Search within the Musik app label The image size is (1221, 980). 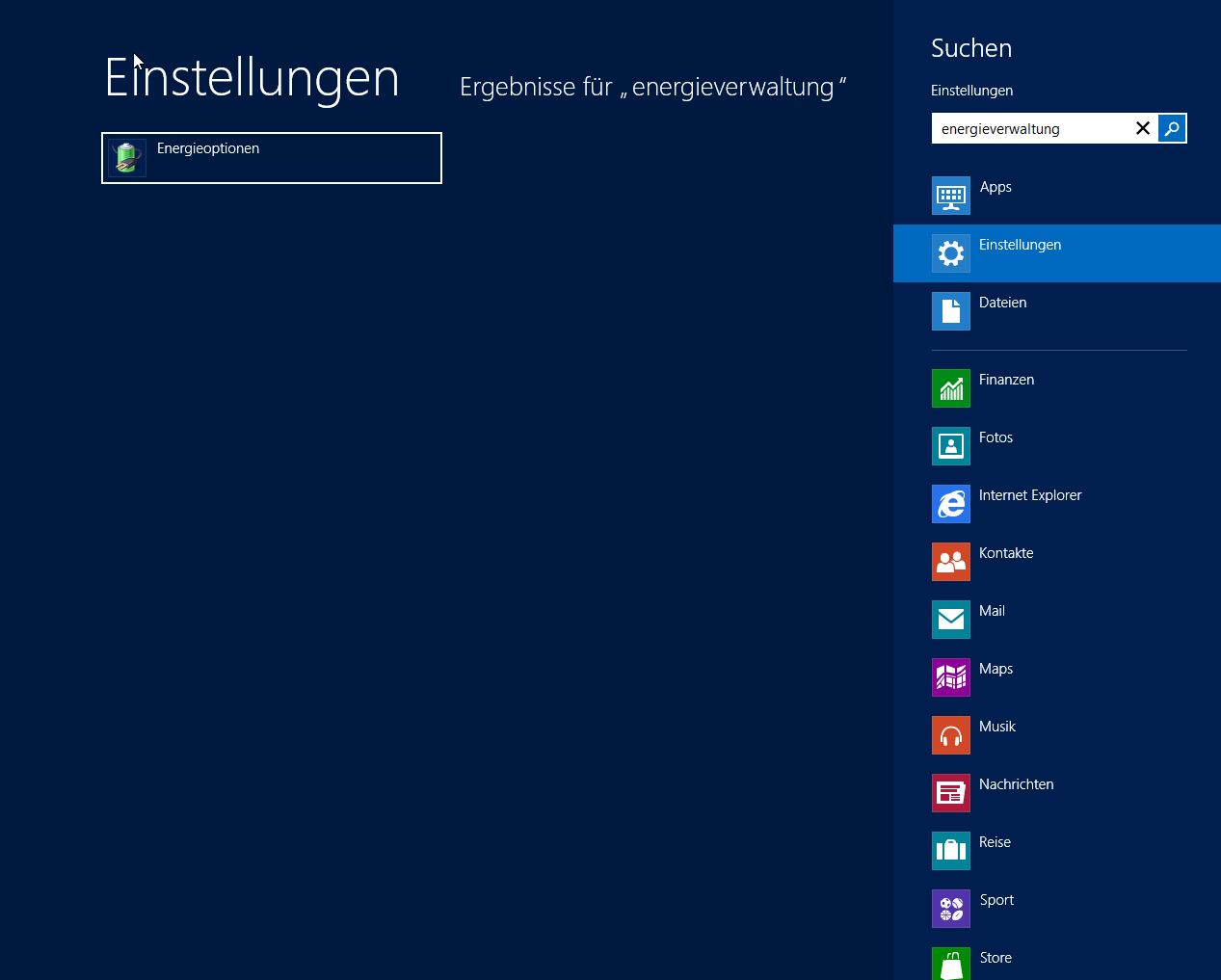coord(997,727)
